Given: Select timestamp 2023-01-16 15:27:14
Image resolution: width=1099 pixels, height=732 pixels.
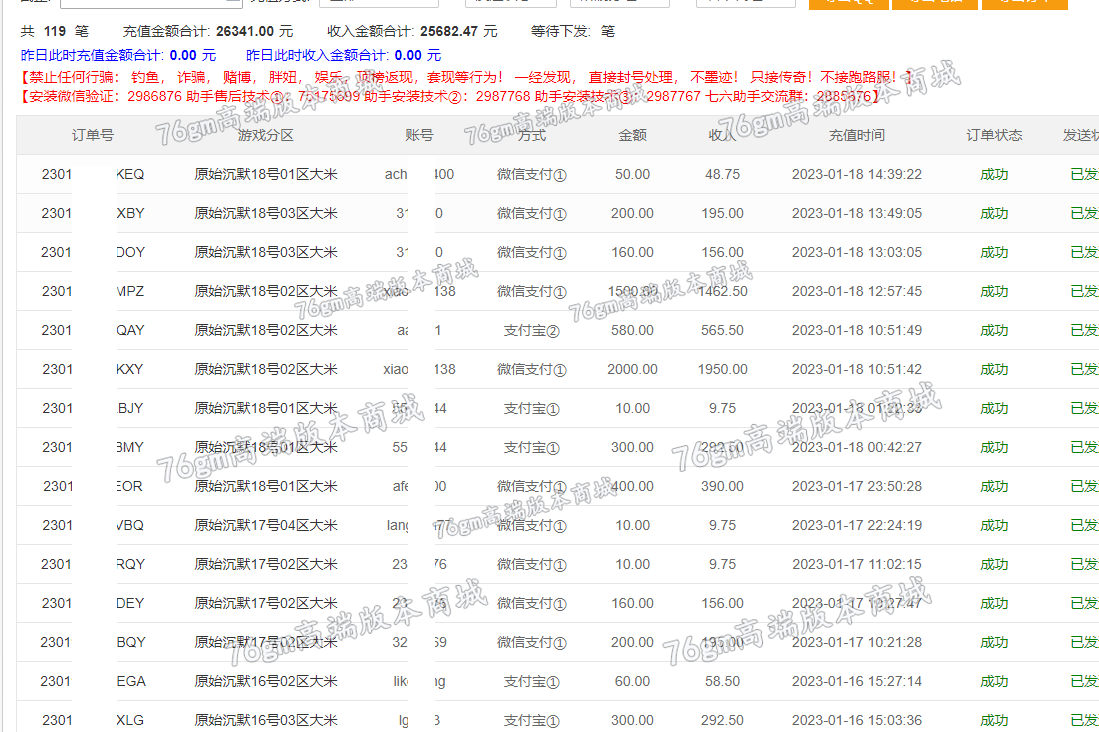Looking at the screenshot, I should click(856, 682).
